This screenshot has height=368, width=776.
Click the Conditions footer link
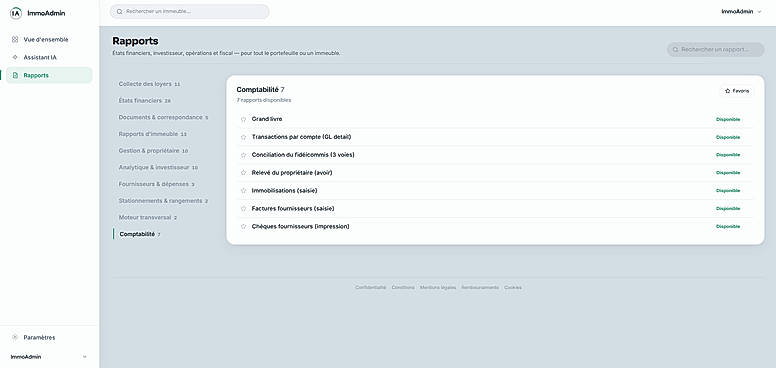pos(403,287)
